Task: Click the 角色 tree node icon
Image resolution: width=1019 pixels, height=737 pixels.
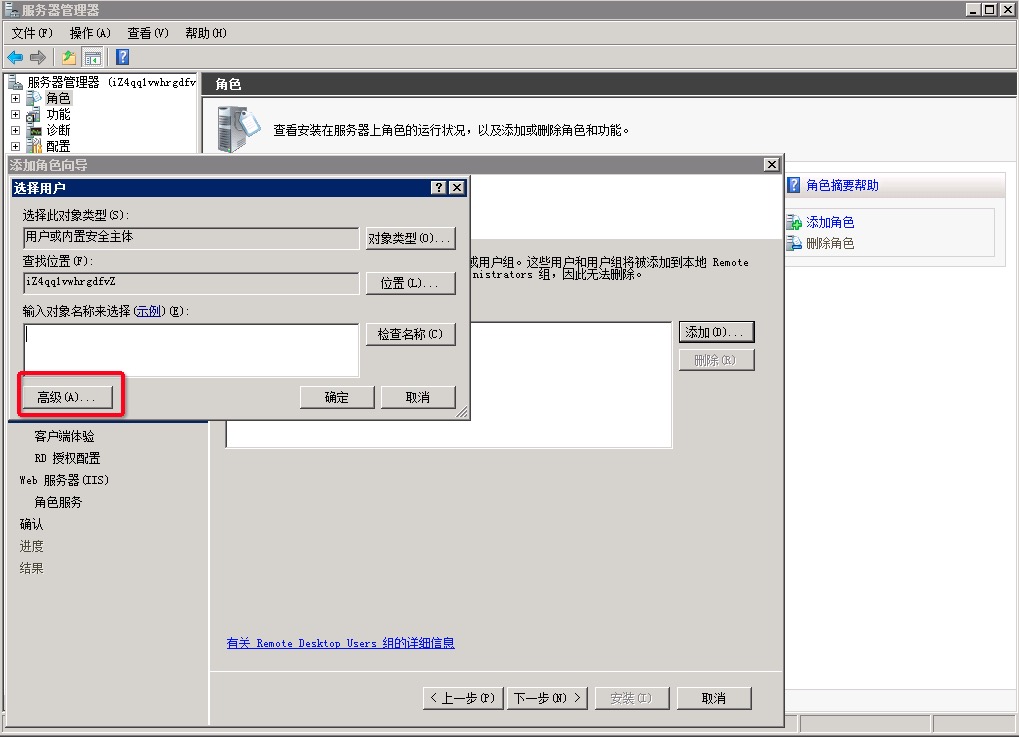Action: (34, 98)
